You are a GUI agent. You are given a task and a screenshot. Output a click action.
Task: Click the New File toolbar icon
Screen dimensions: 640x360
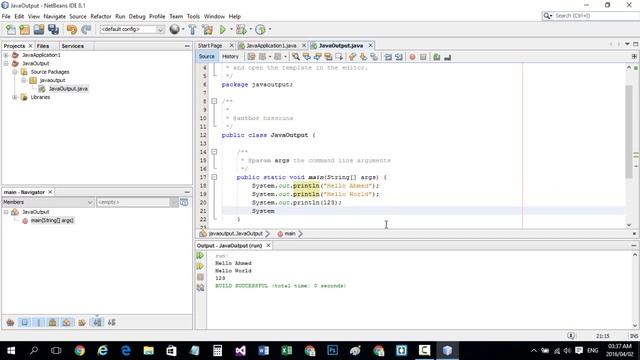click(x=11, y=29)
